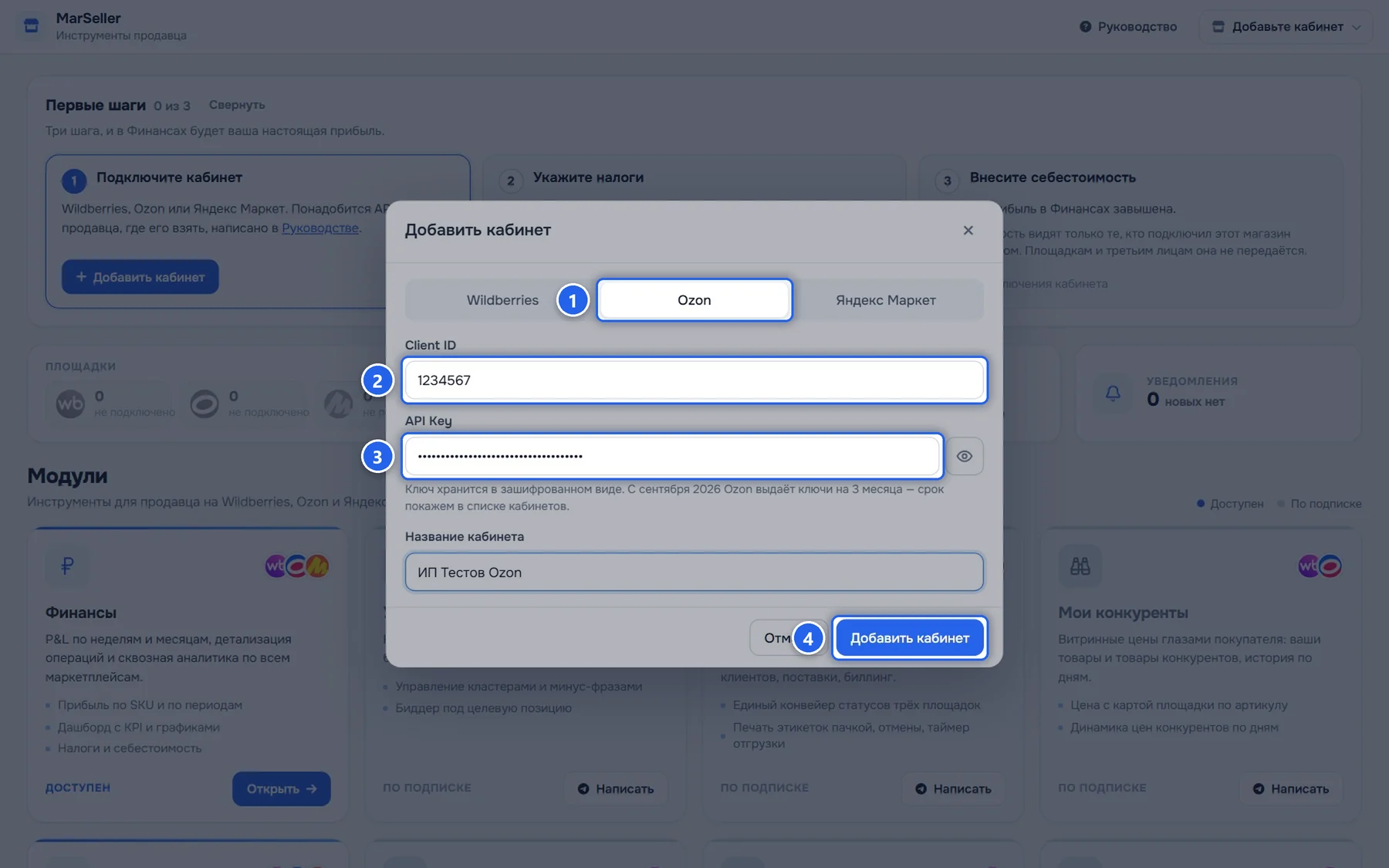Click Написать button on third module card
Viewport: 1389px width, 868px height.
[954, 789]
